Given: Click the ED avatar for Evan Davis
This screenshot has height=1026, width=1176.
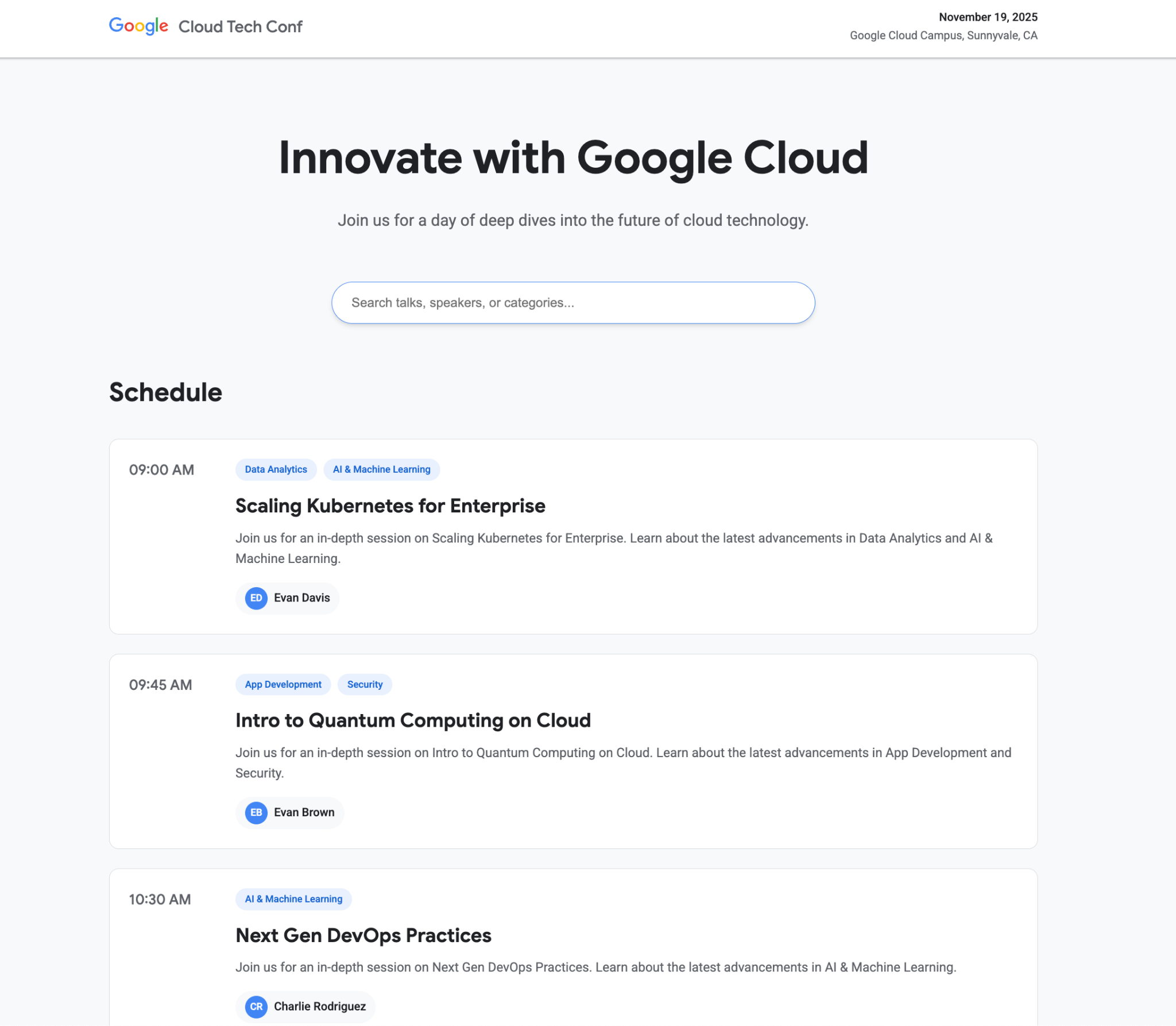Looking at the screenshot, I should (x=256, y=598).
